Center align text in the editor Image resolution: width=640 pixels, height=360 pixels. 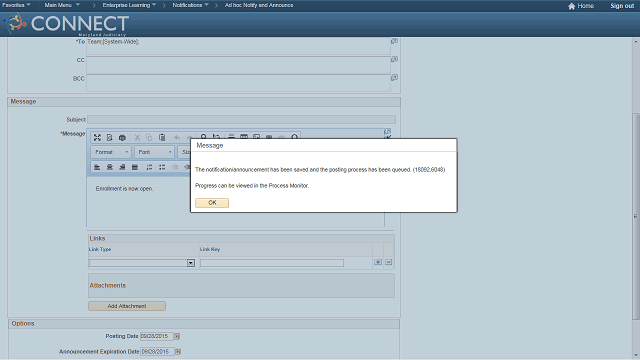(109, 167)
